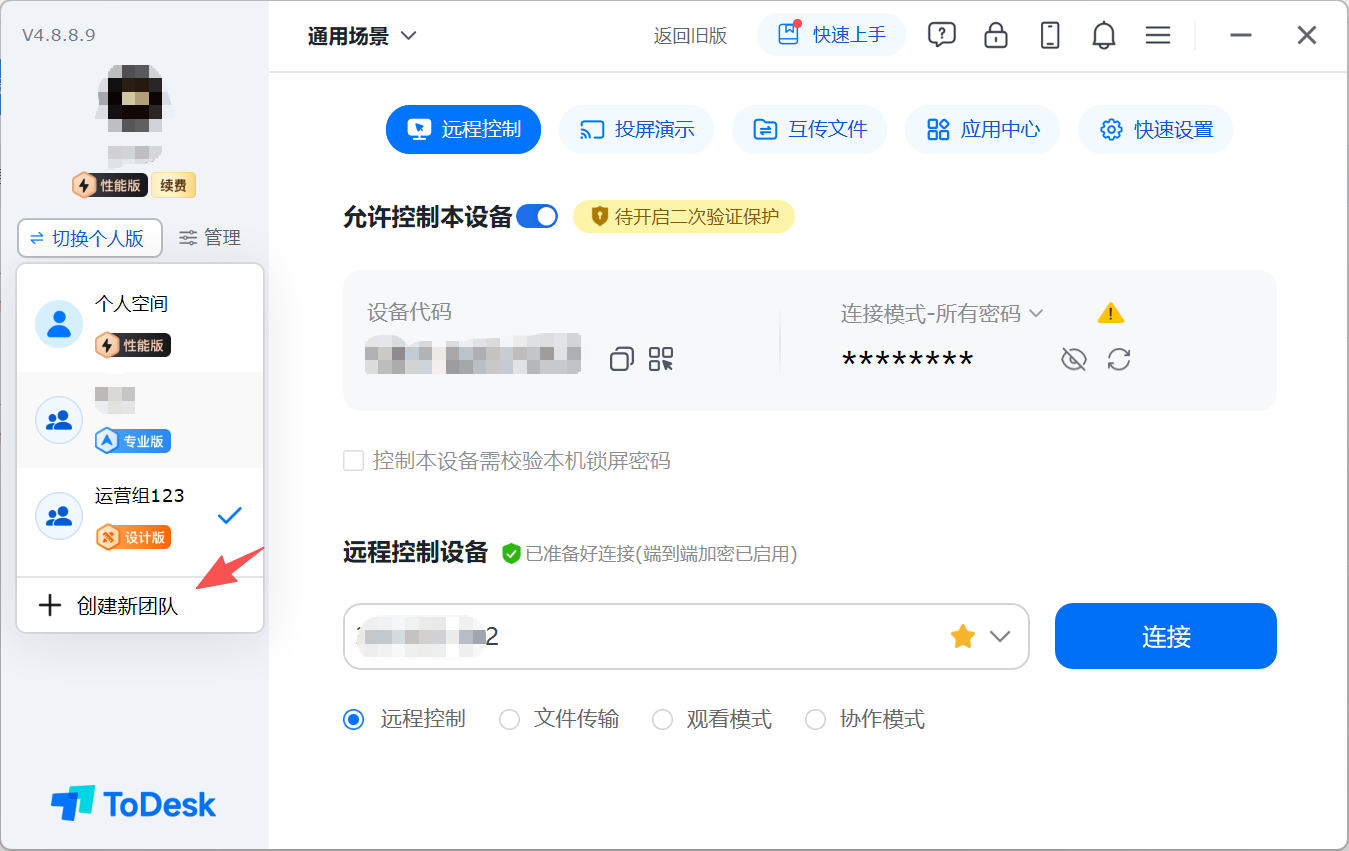The width and height of the screenshot is (1349, 851).
Task: Expand the remote device history chevron
Action: click(x=1000, y=636)
